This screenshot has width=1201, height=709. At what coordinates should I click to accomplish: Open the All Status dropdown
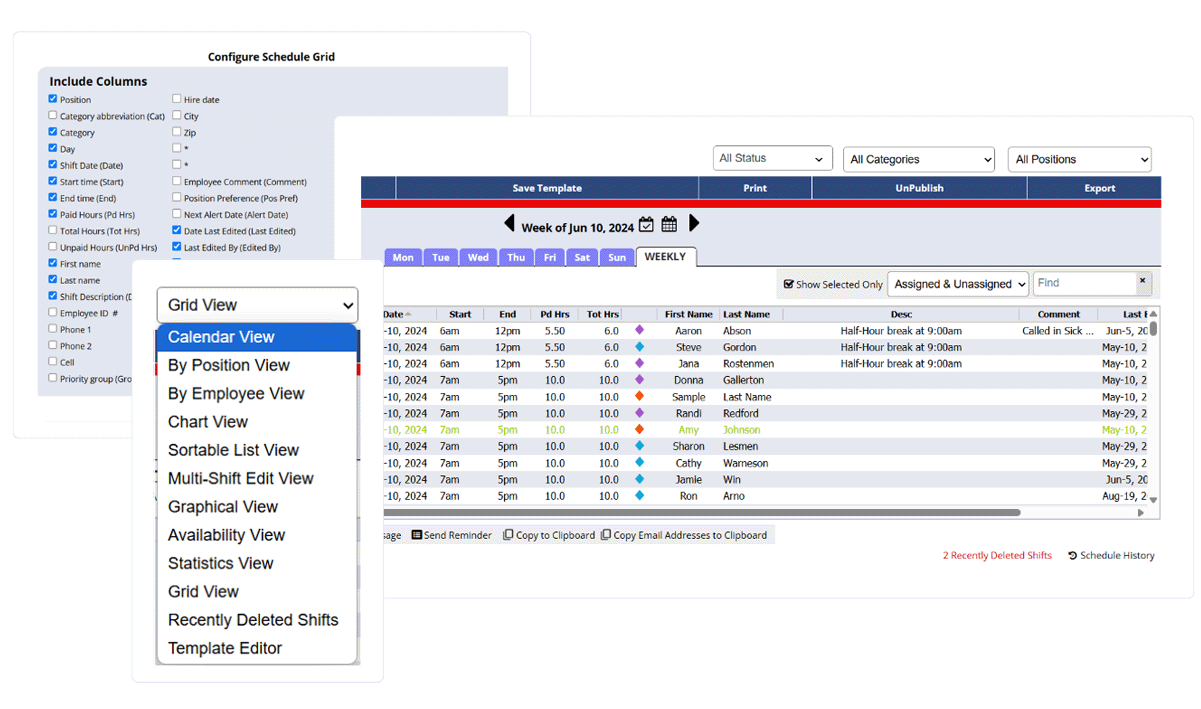(772, 158)
